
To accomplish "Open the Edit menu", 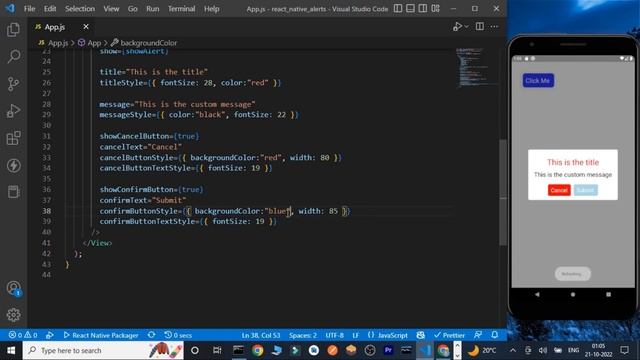I will (x=50, y=9).
